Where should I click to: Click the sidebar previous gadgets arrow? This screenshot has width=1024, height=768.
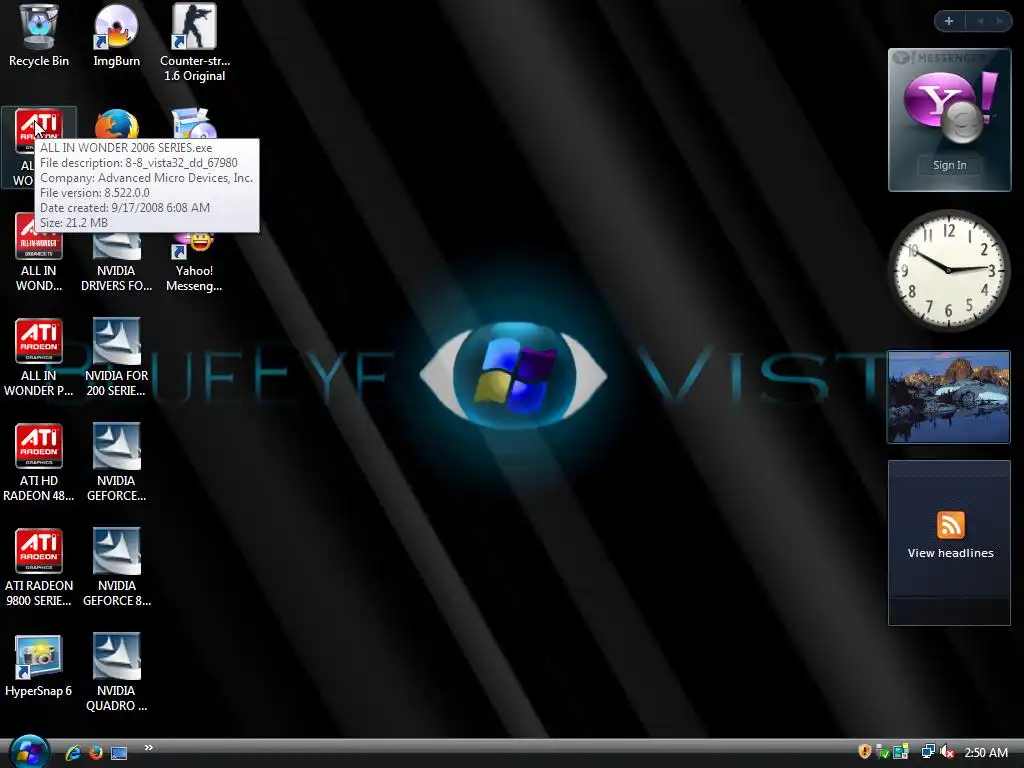click(x=981, y=21)
